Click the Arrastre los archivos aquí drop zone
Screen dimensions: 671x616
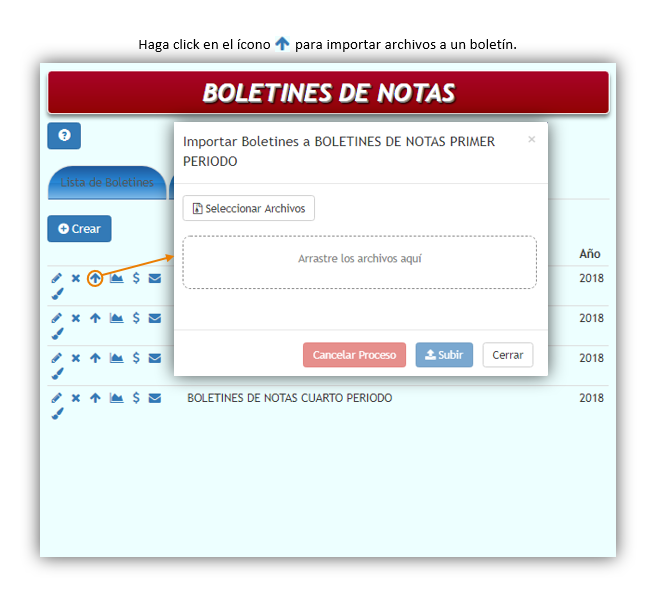pos(359,262)
